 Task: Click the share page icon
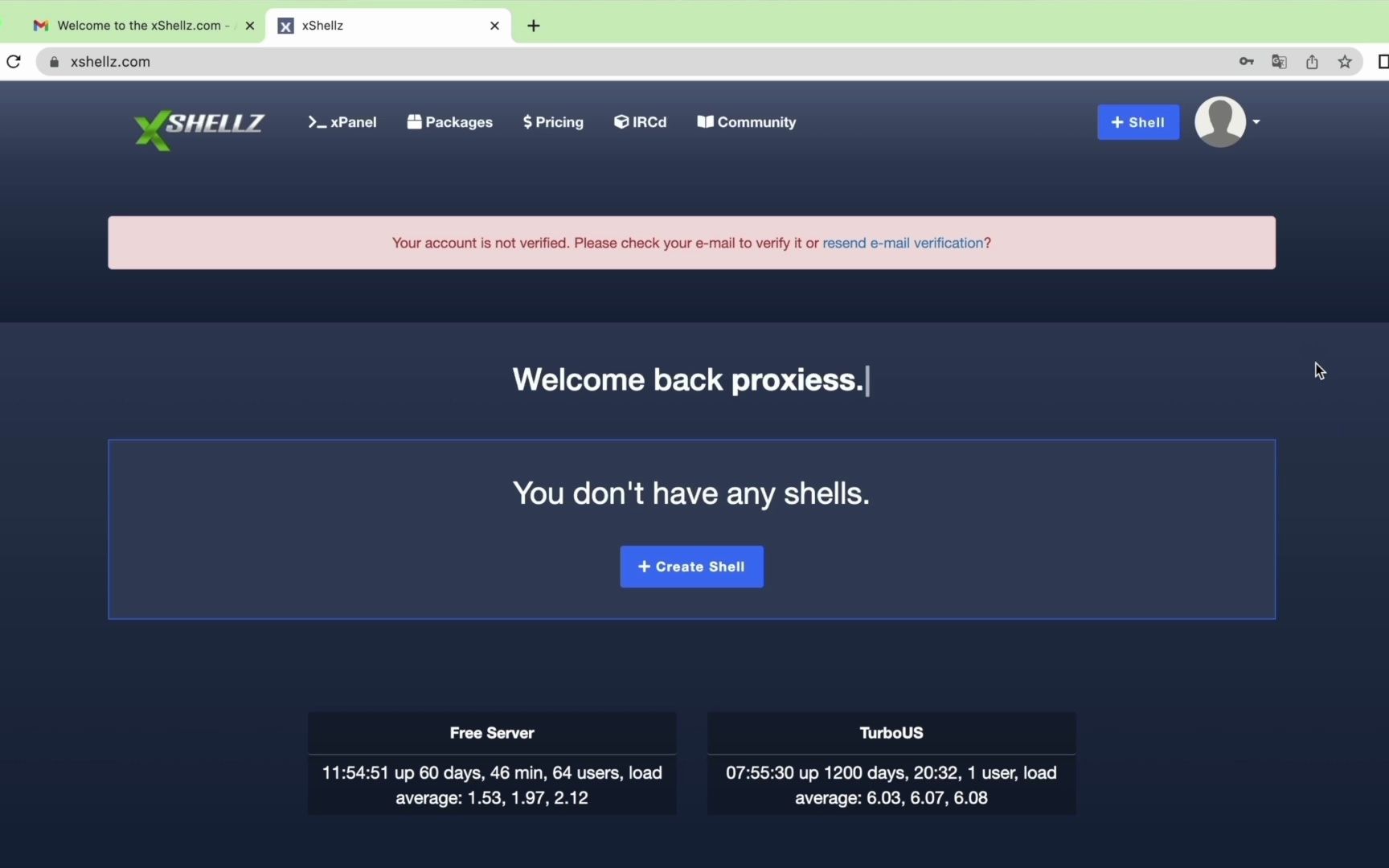(1312, 62)
